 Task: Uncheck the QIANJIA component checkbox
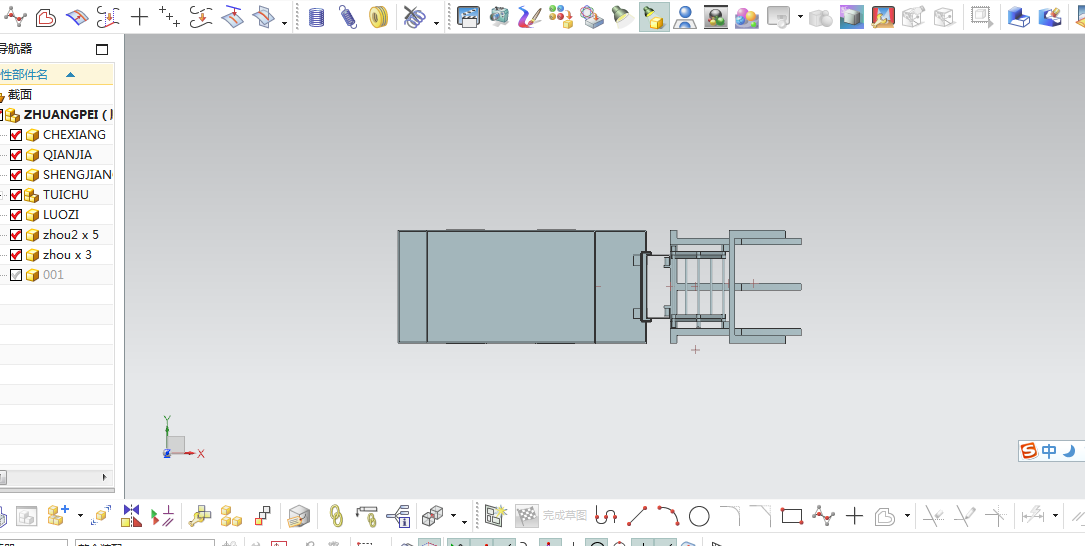pyautogui.click(x=16, y=155)
